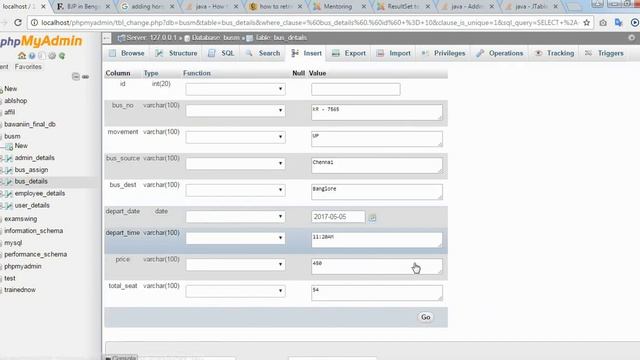
Task: Close the 'adding hor' Google tab
Action: (x=172, y=7)
